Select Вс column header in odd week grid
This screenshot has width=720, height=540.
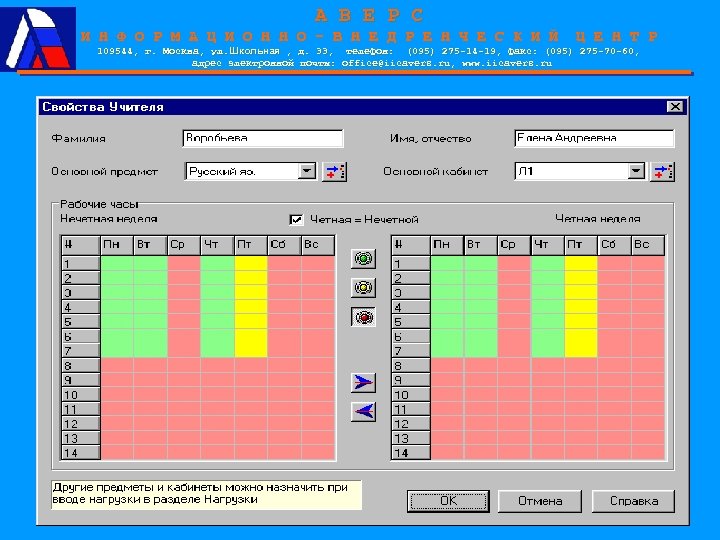318,245
